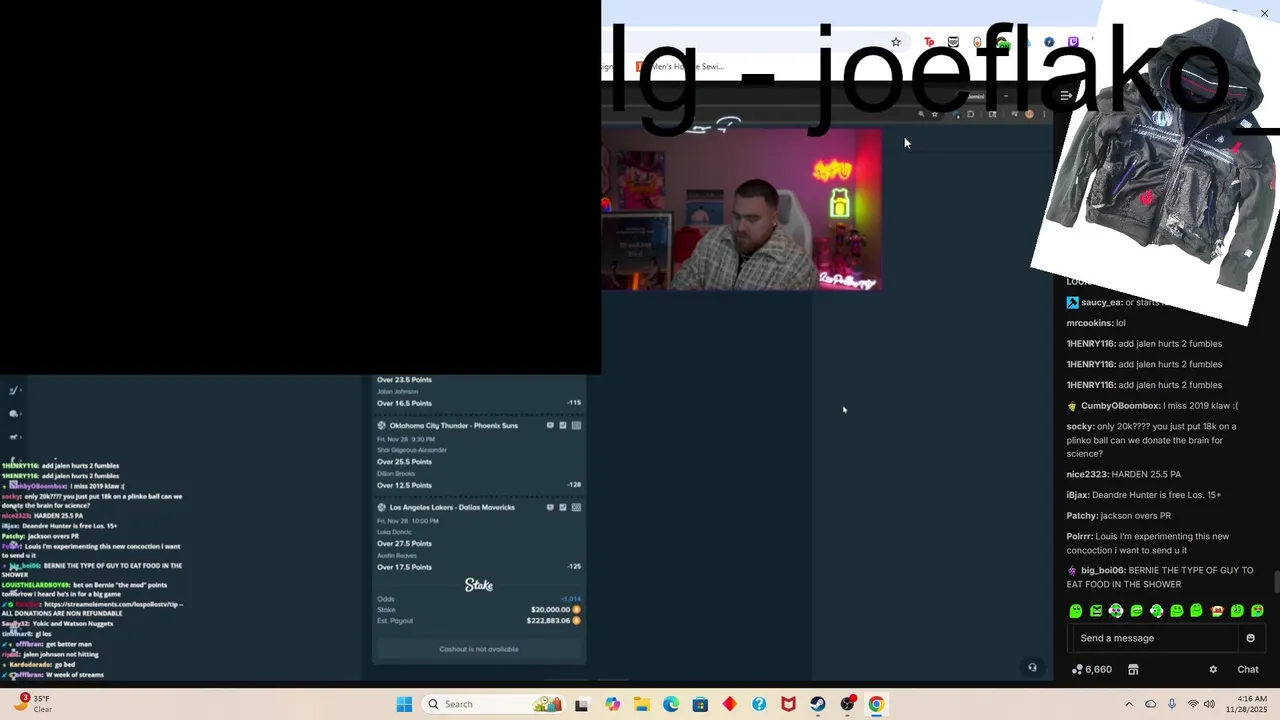Screen dimensions: 1280x720
Task: Click username saucy_ea in chat
Action: [x=1101, y=303]
